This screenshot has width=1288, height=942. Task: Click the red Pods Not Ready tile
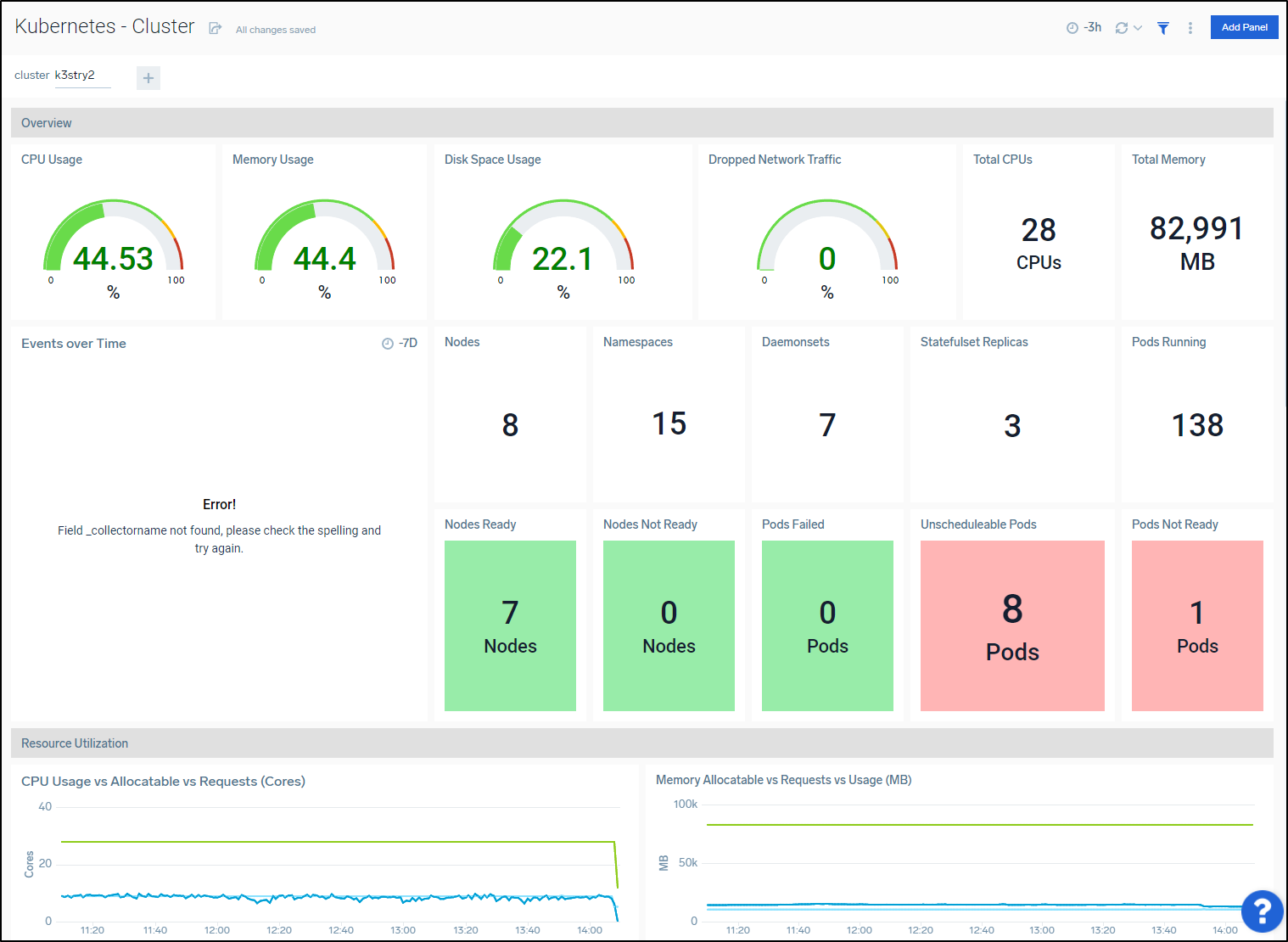pyautogui.click(x=1197, y=625)
